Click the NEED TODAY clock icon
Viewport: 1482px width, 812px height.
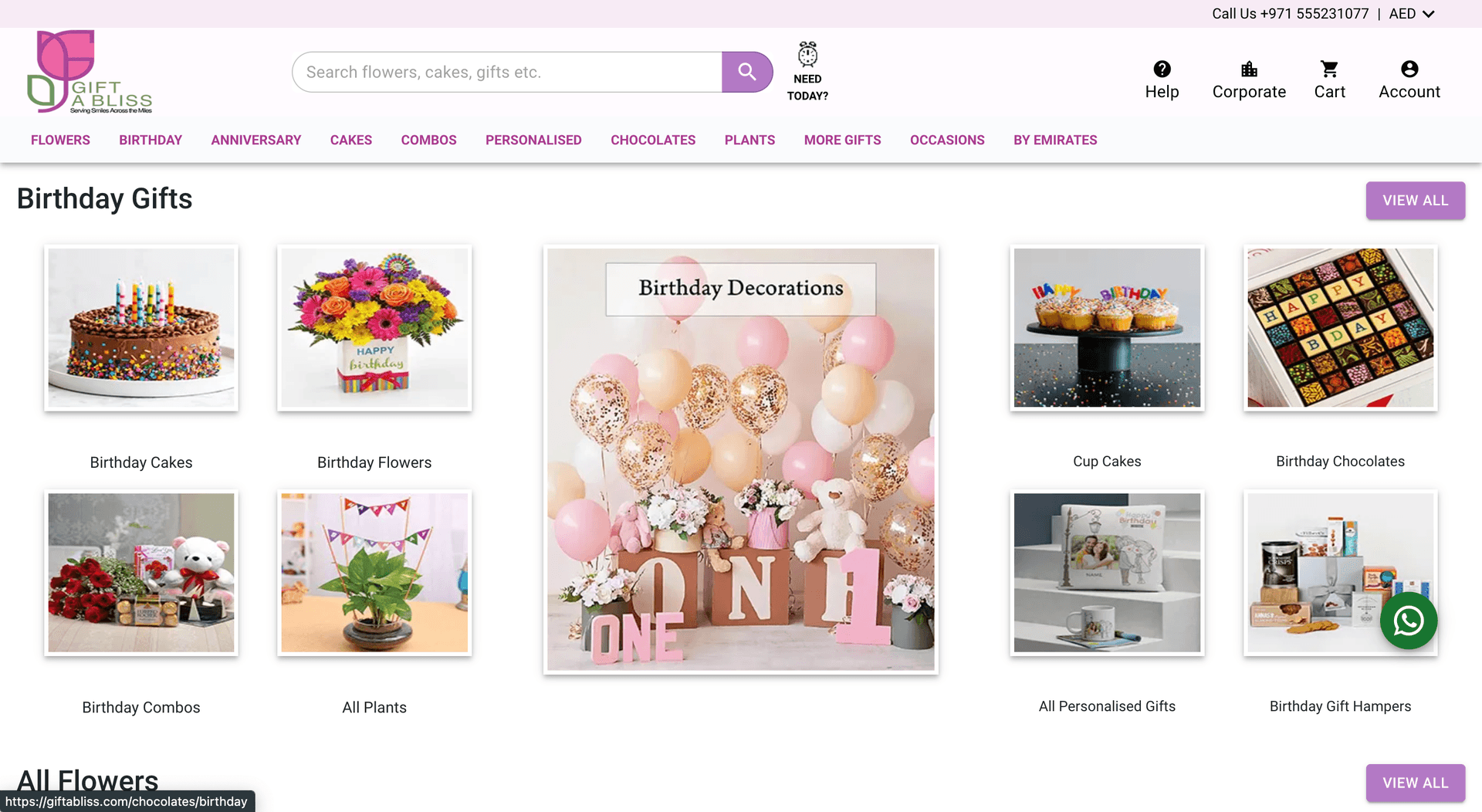click(807, 54)
